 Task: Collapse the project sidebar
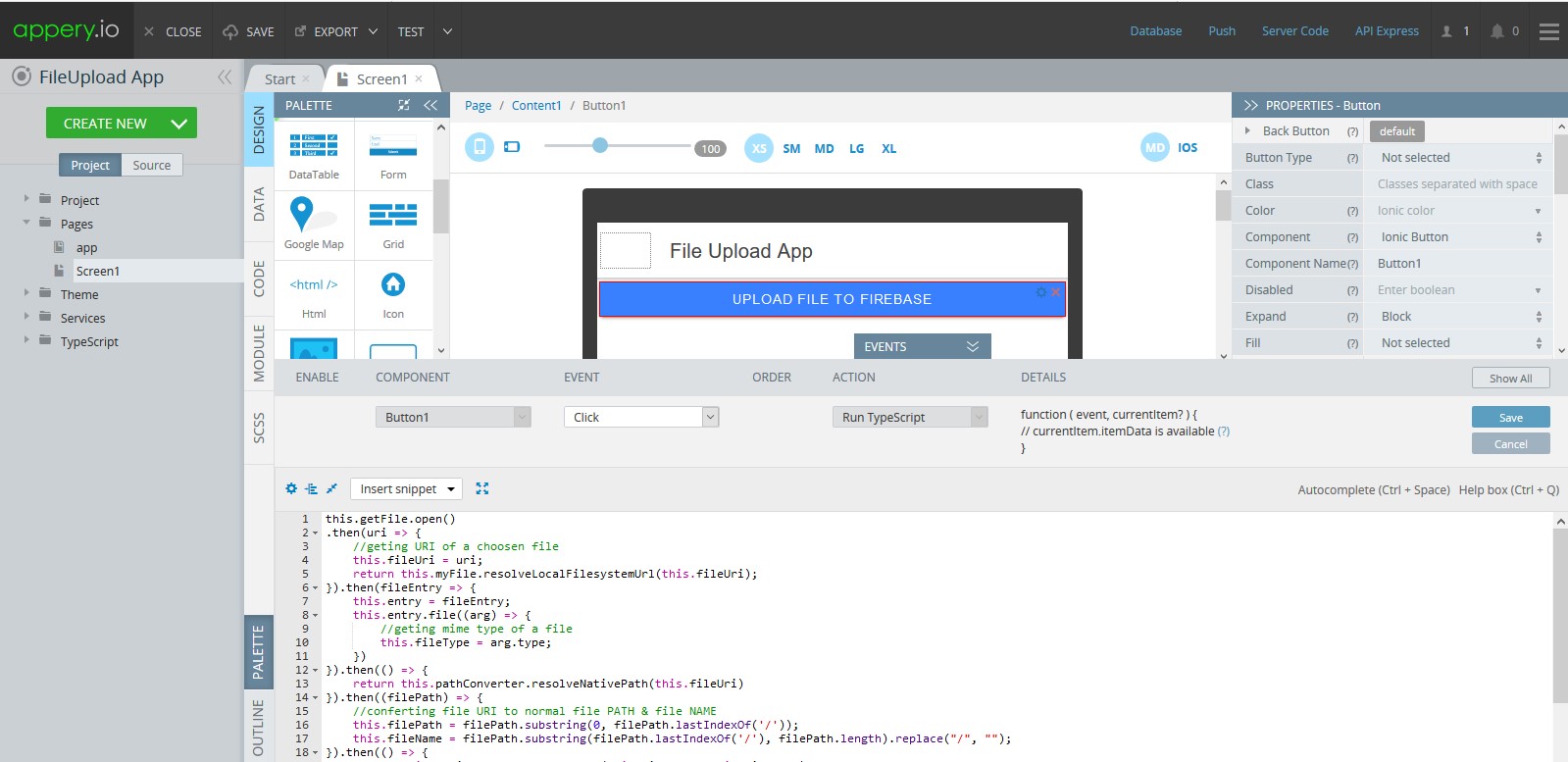[x=225, y=76]
